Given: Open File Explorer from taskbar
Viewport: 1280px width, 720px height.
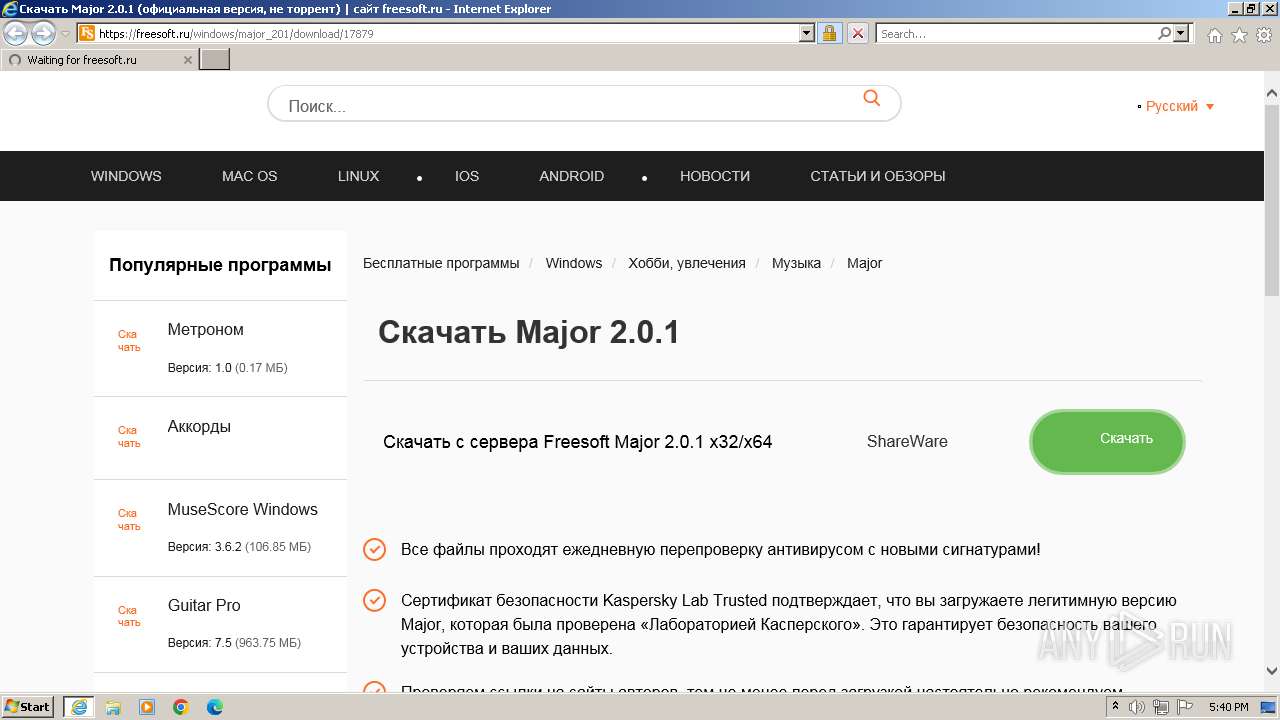Looking at the screenshot, I should 113,707.
